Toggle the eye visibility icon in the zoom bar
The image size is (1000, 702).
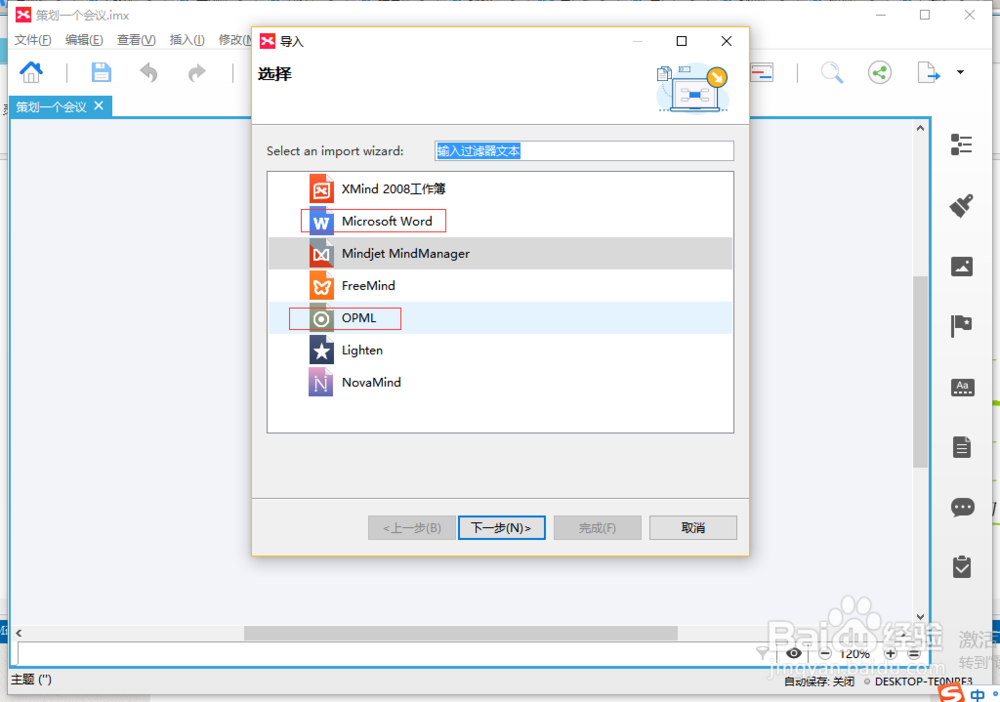(x=793, y=653)
